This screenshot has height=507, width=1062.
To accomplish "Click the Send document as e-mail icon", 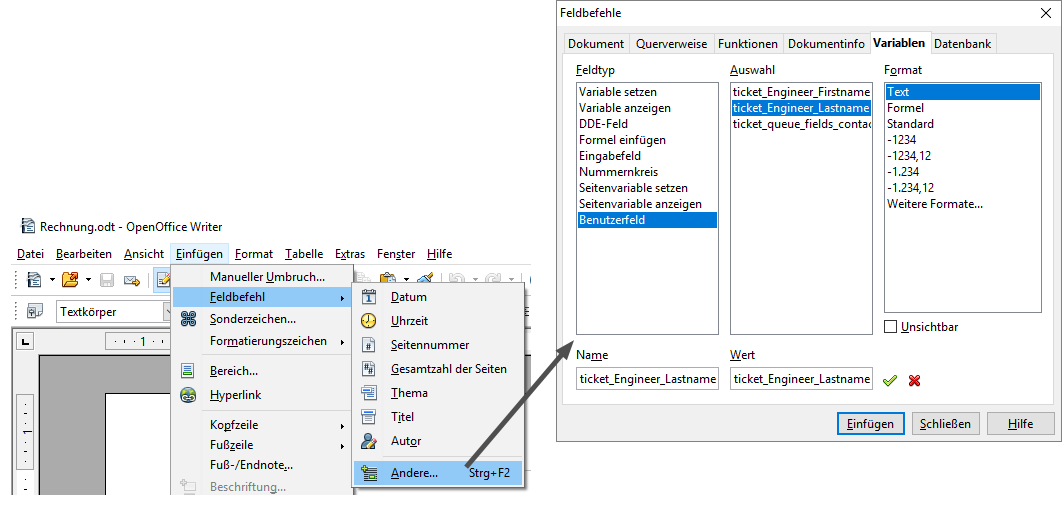I will (x=131, y=279).
